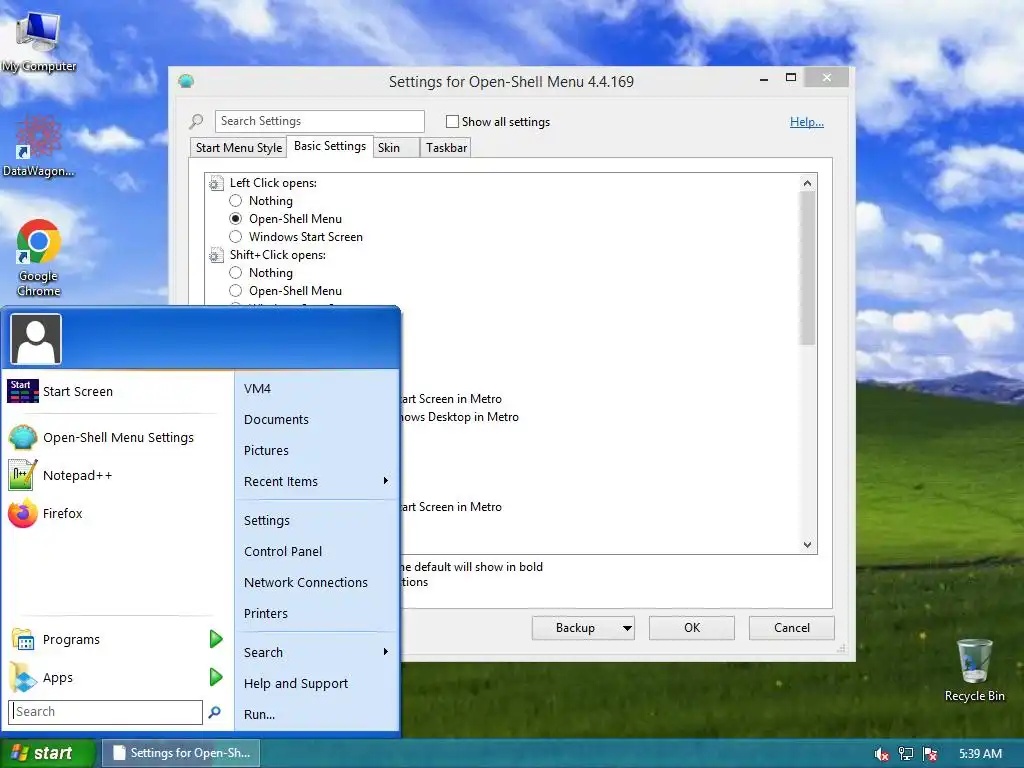Click the Shift+Click opens setting icon
The height and width of the screenshot is (768, 1024).
216,255
